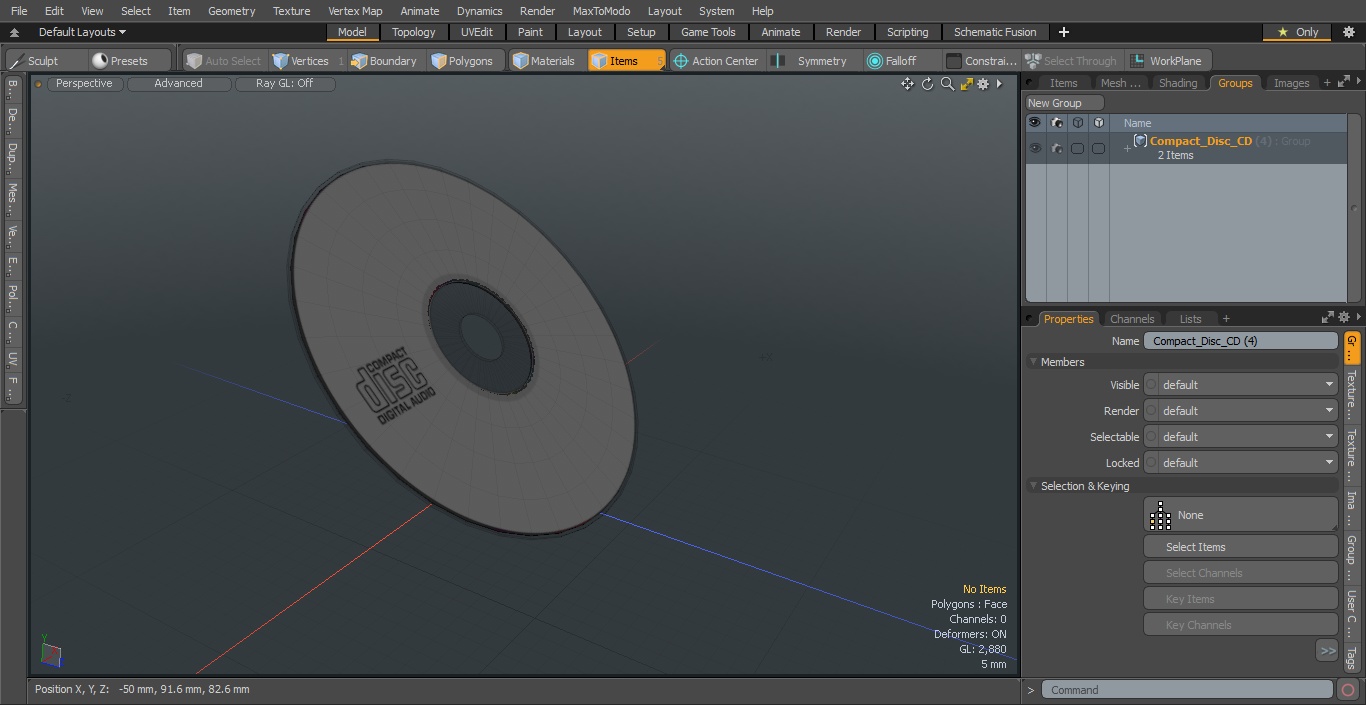Toggle render camera for Compact_Disc_CD group

[1057, 148]
